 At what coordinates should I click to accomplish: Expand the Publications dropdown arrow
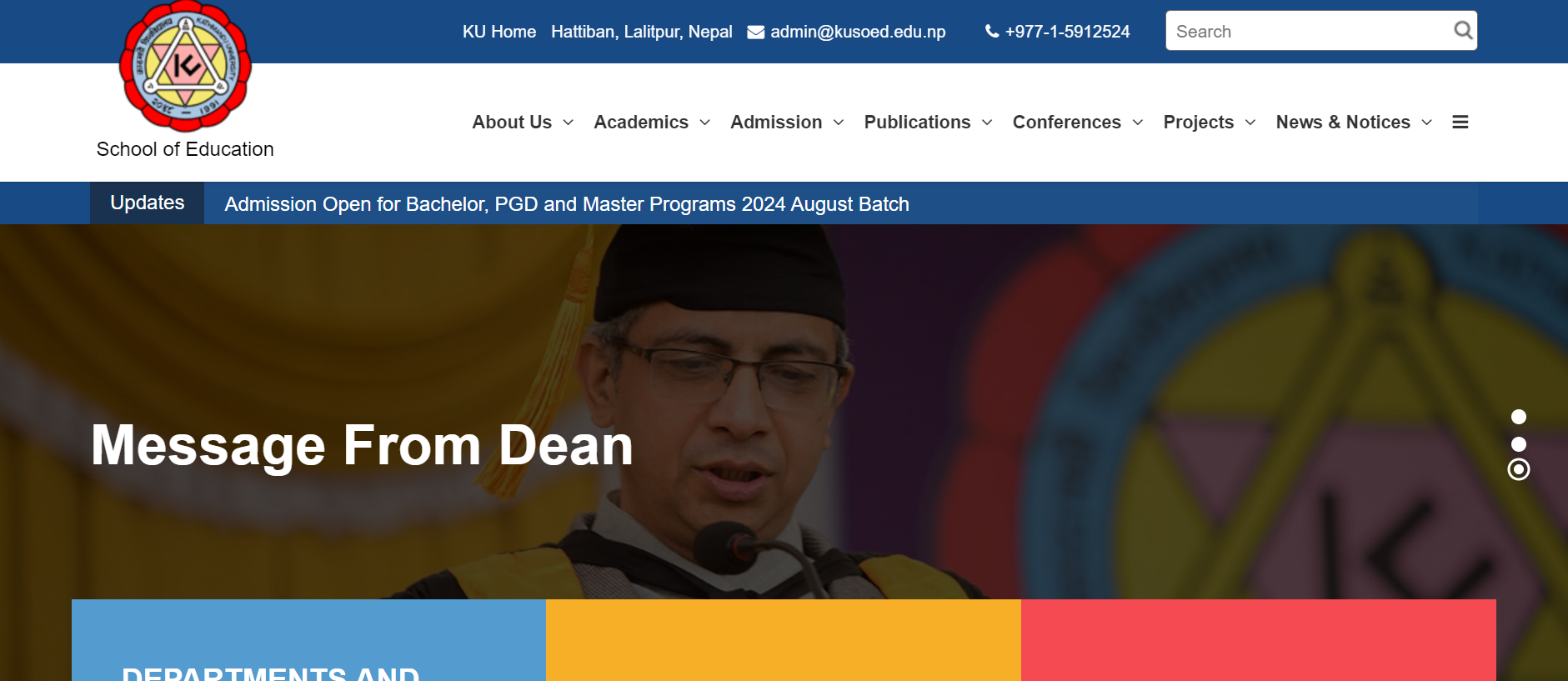(987, 123)
